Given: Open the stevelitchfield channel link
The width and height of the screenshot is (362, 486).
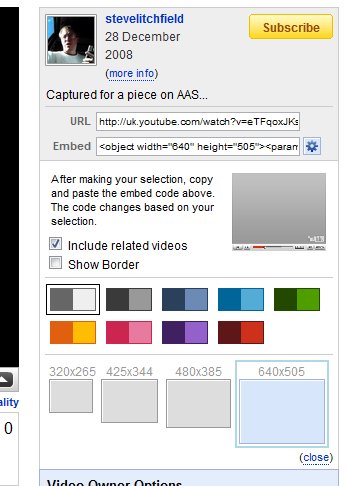Looking at the screenshot, I should tap(144, 19).
